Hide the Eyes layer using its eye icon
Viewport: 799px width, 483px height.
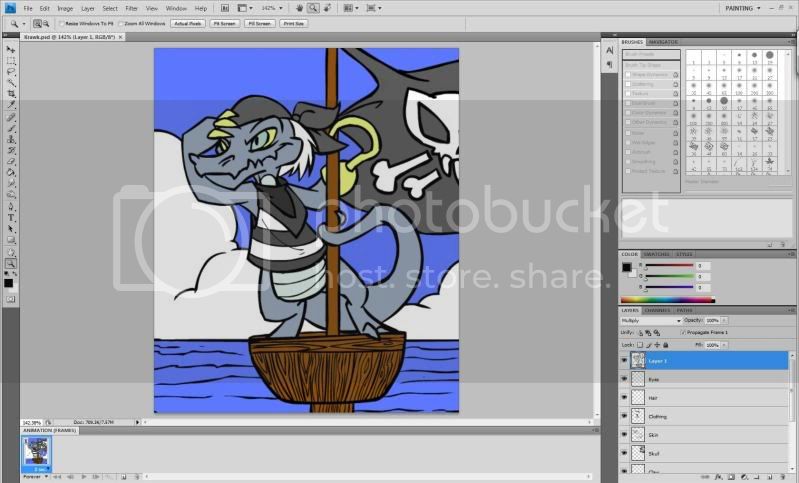(x=625, y=380)
